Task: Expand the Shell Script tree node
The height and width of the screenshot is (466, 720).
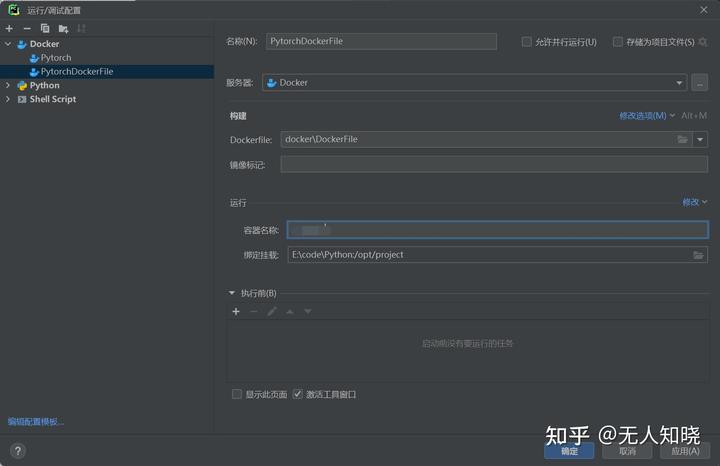Action: 8,99
